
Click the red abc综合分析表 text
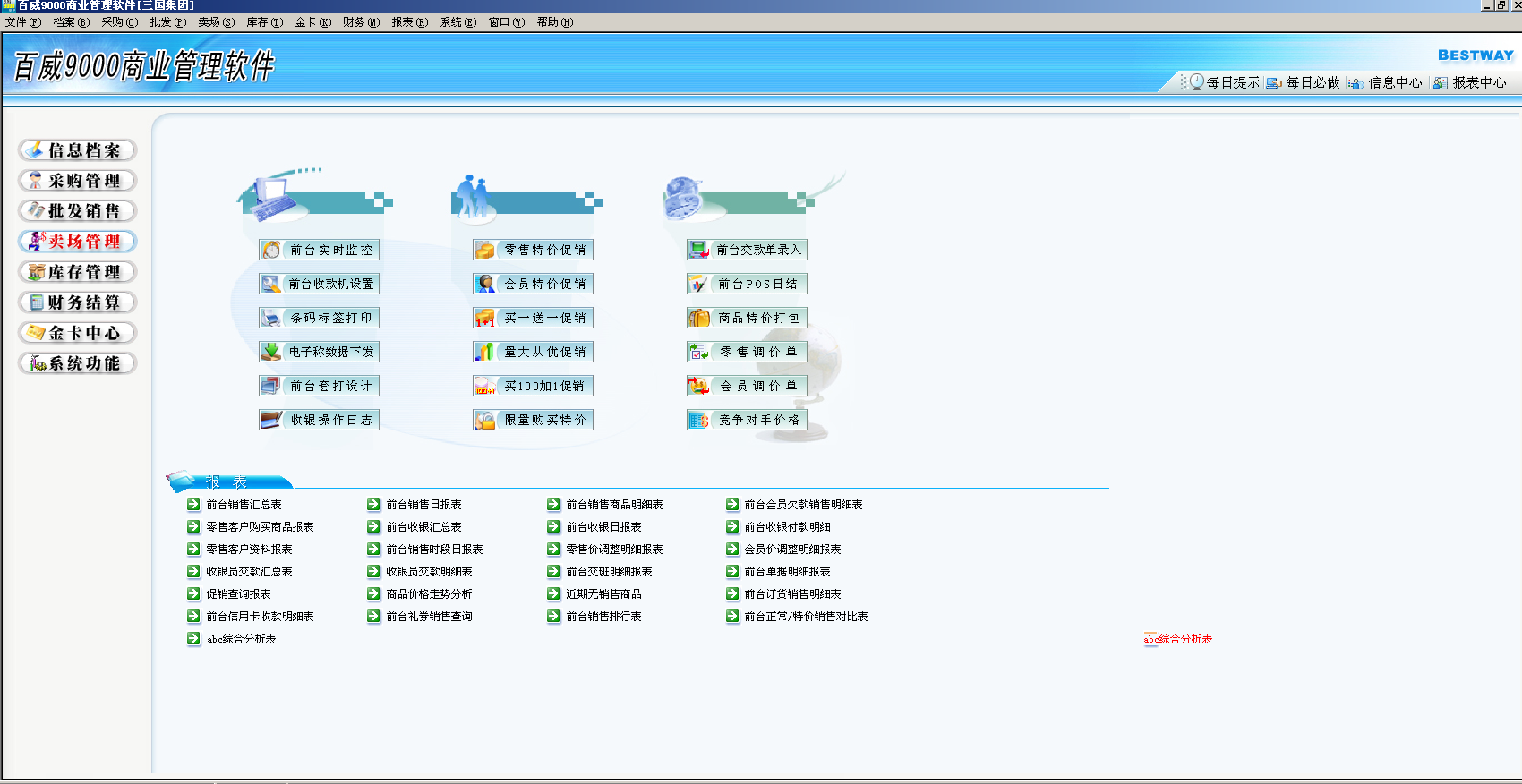1178,639
